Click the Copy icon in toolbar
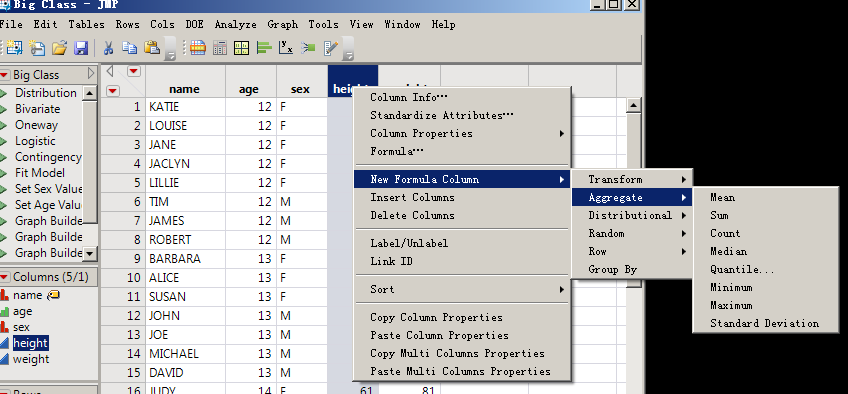Image resolution: width=848 pixels, height=394 pixels. 130,48
